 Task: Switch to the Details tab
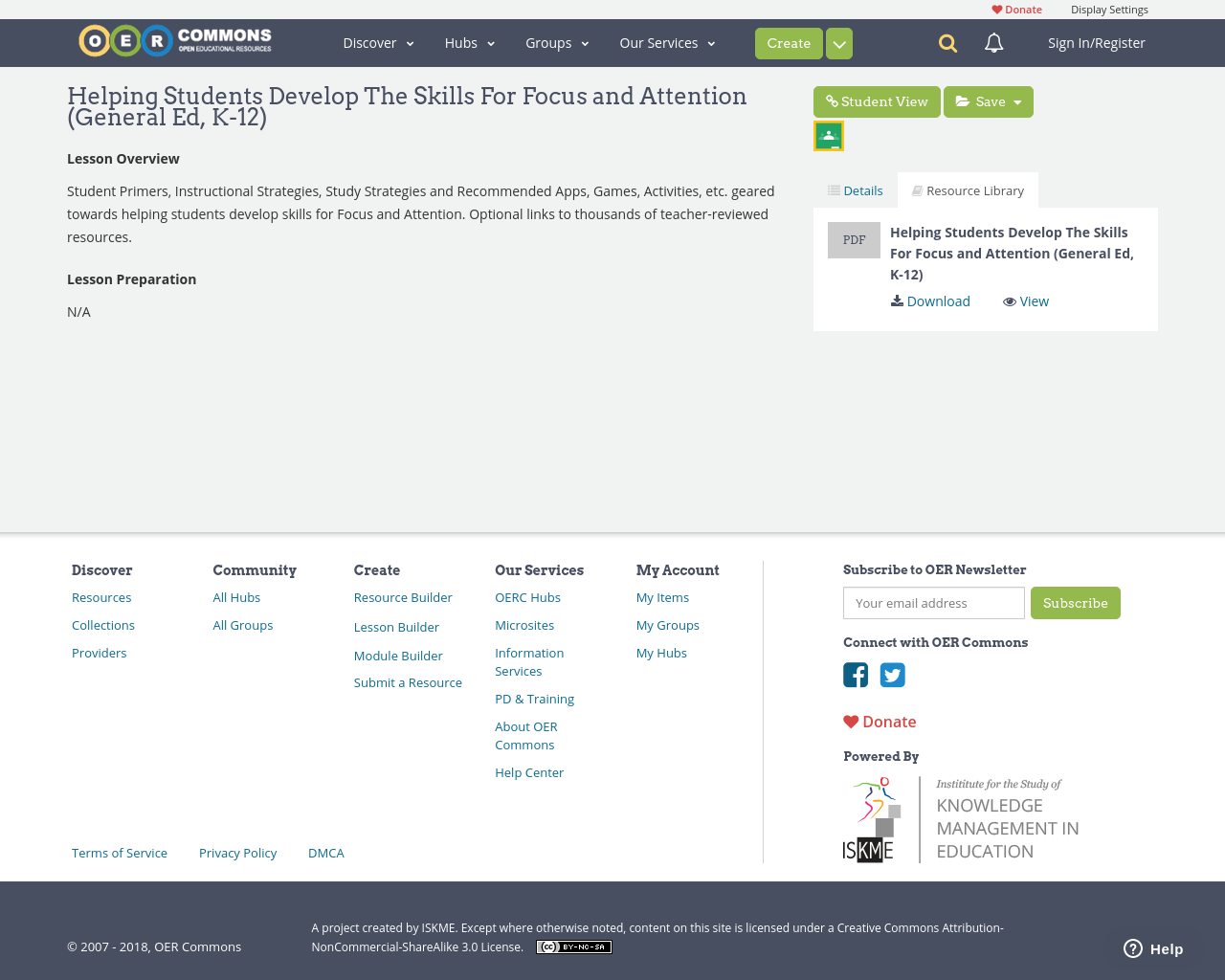[x=855, y=189]
